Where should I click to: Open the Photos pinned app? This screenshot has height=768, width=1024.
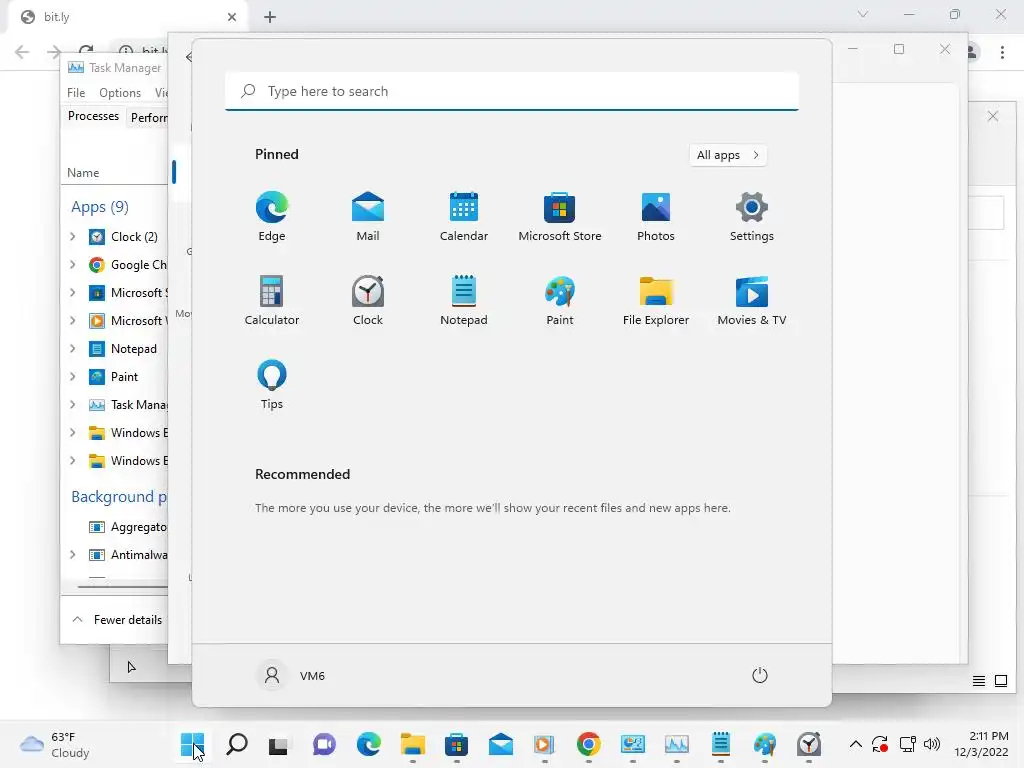click(x=656, y=217)
